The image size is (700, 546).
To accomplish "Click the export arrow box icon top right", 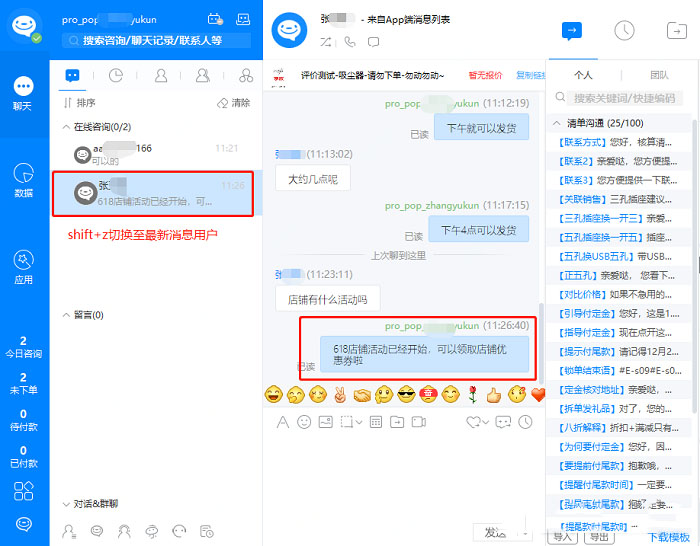I will coord(677,31).
